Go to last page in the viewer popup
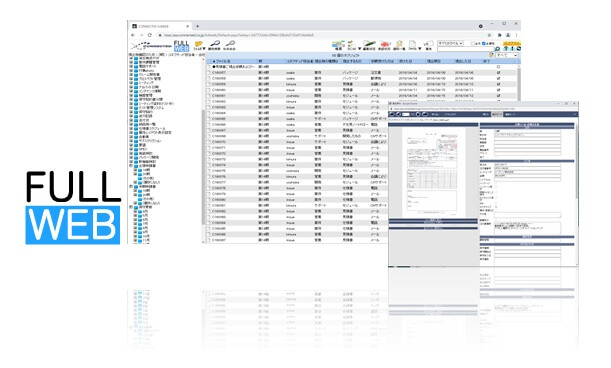The width and height of the screenshot is (611, 368). pyautogui.click(x=425, y=114)
